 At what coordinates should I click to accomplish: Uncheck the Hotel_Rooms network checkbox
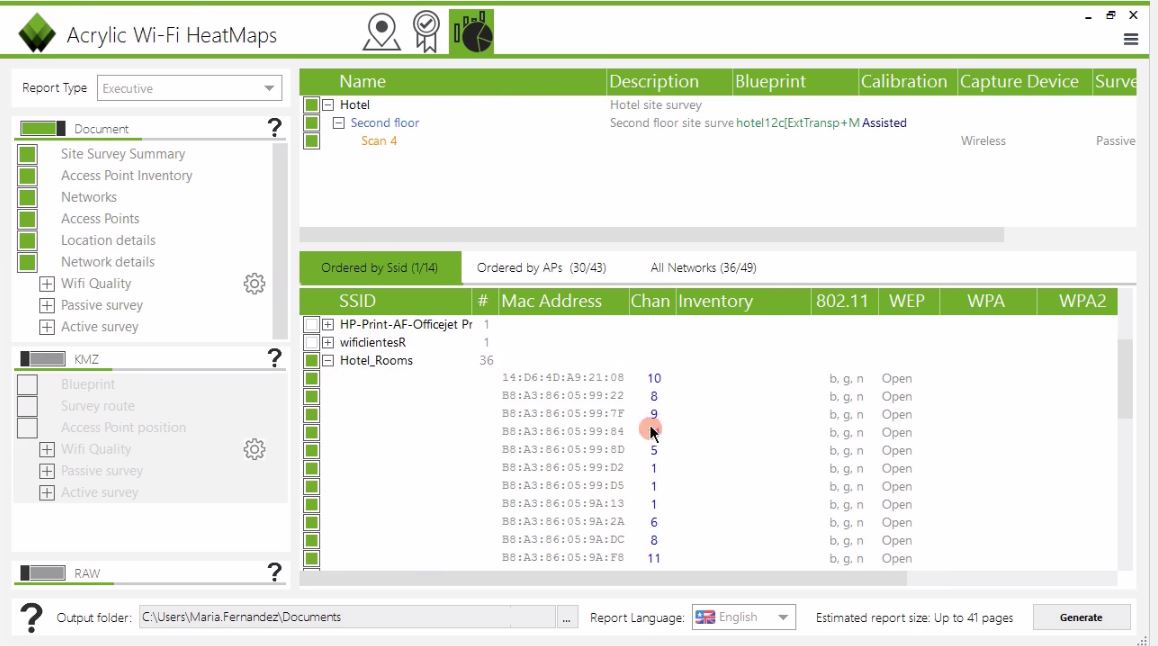pos(312,360)
